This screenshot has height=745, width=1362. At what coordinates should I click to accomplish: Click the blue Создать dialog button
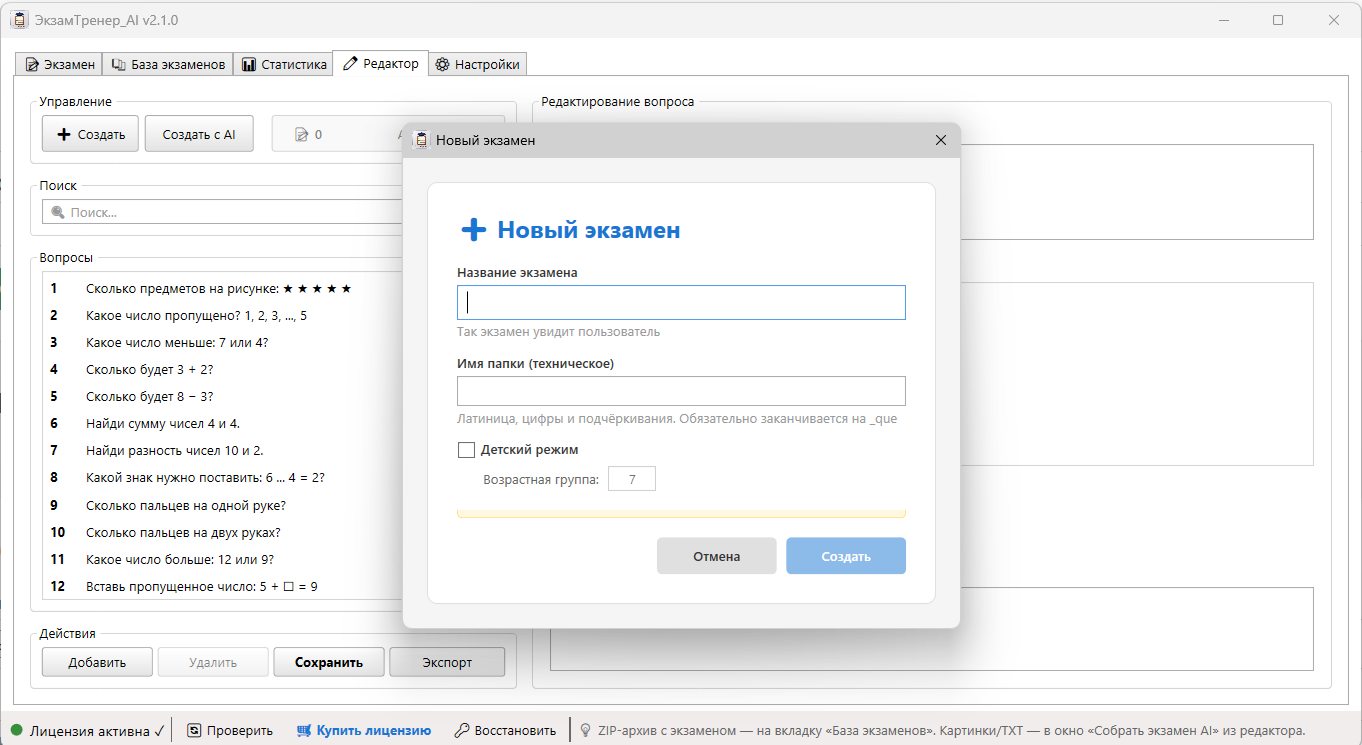pos(846,556)
